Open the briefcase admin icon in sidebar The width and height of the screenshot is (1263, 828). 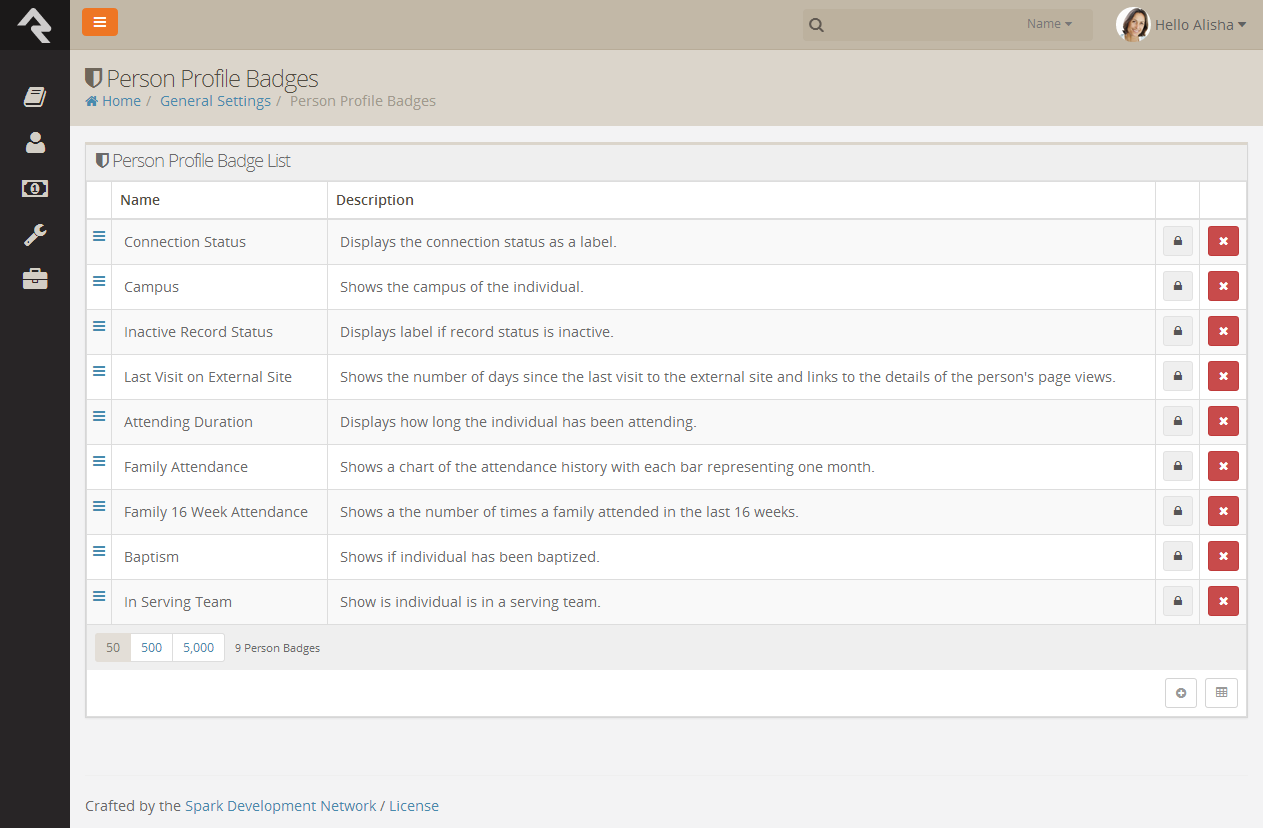pos(35,279)
